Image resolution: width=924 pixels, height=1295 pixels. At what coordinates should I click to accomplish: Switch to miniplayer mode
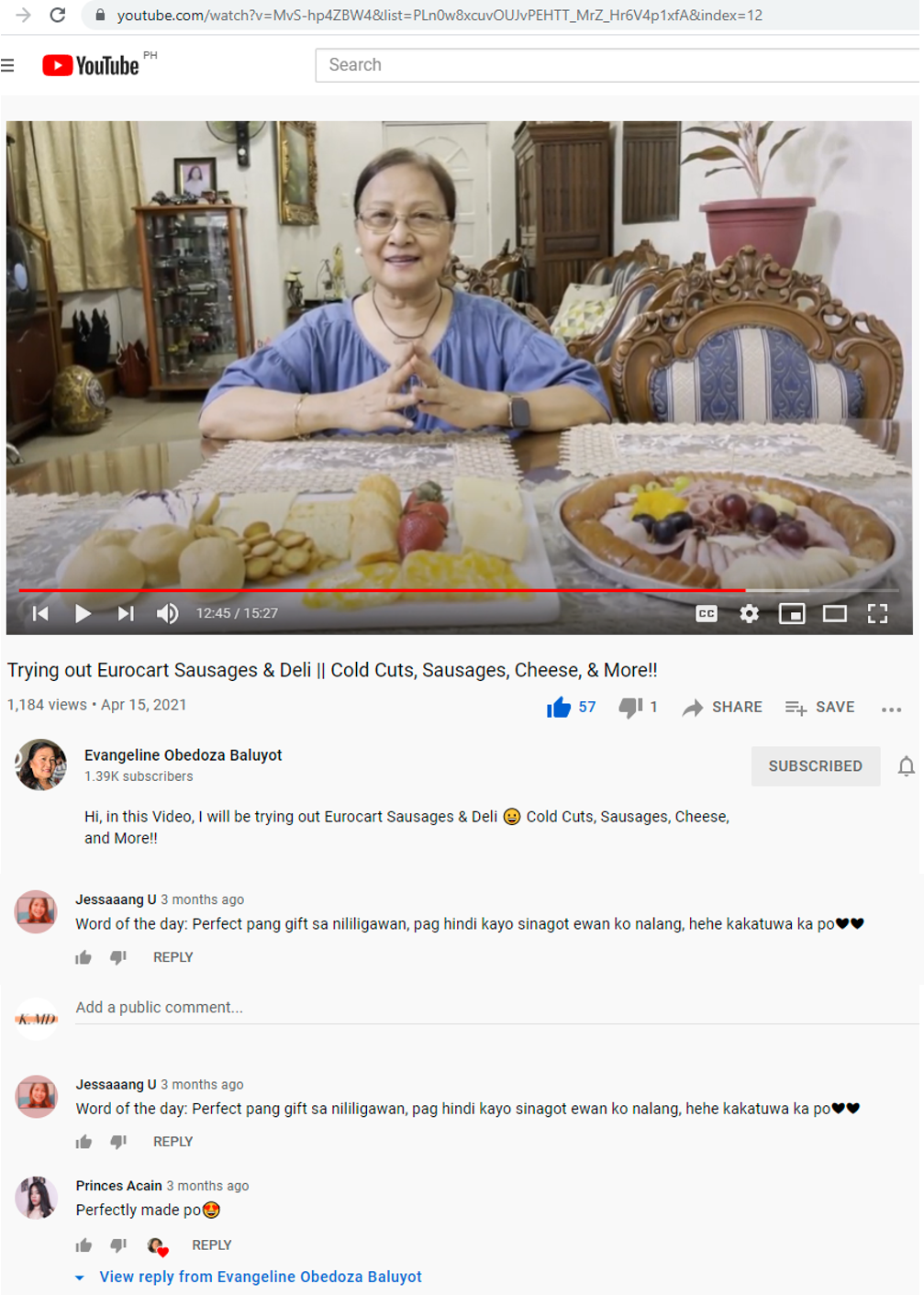coord(792,613)
